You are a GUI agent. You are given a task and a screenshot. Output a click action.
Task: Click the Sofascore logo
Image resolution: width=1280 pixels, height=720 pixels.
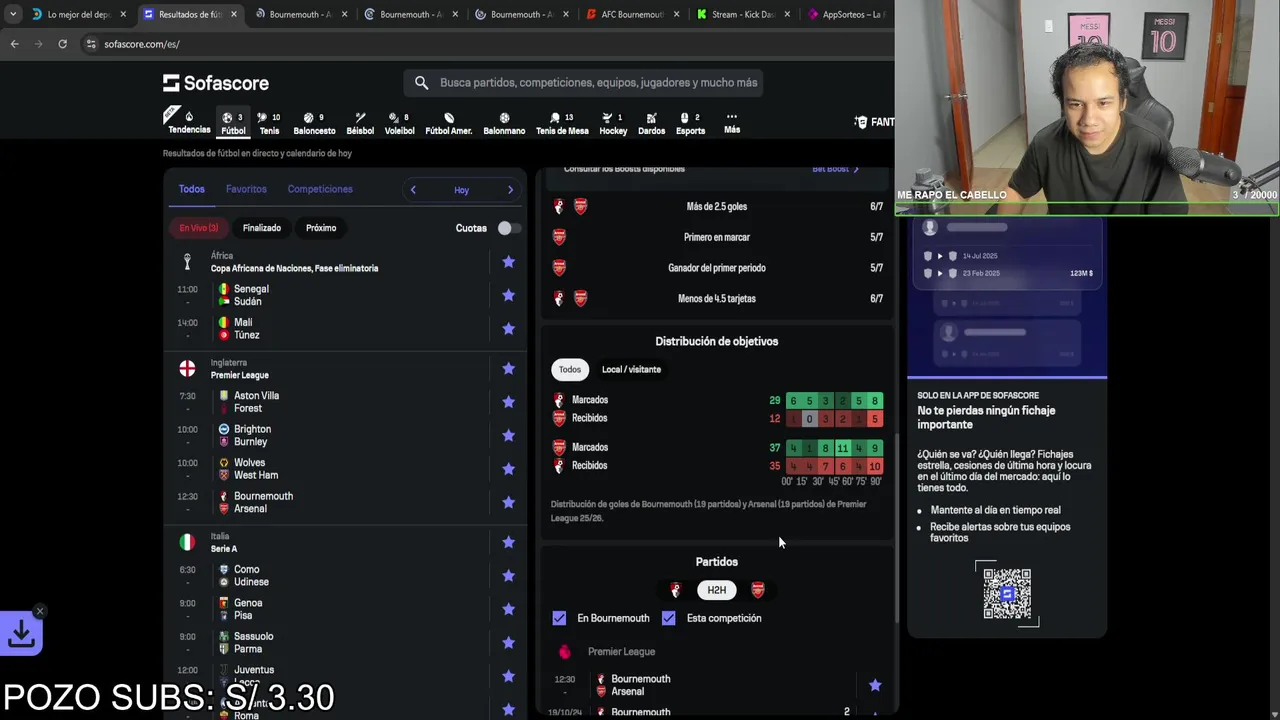pyautogui.click(x=216, y=83)
